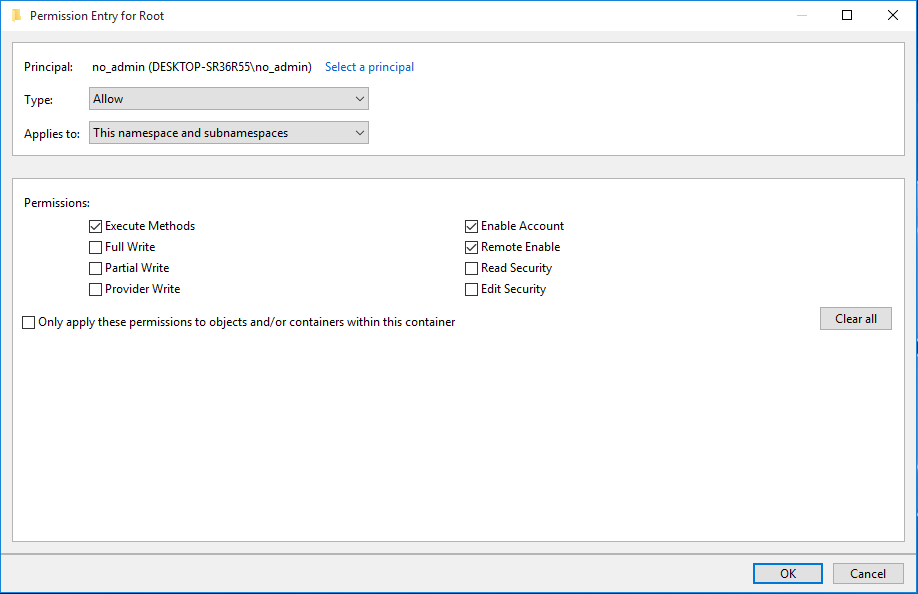The width and height of the screenshot is (918, 594).
Task: Enable the Read Security permission
Action: coord(471,269)
